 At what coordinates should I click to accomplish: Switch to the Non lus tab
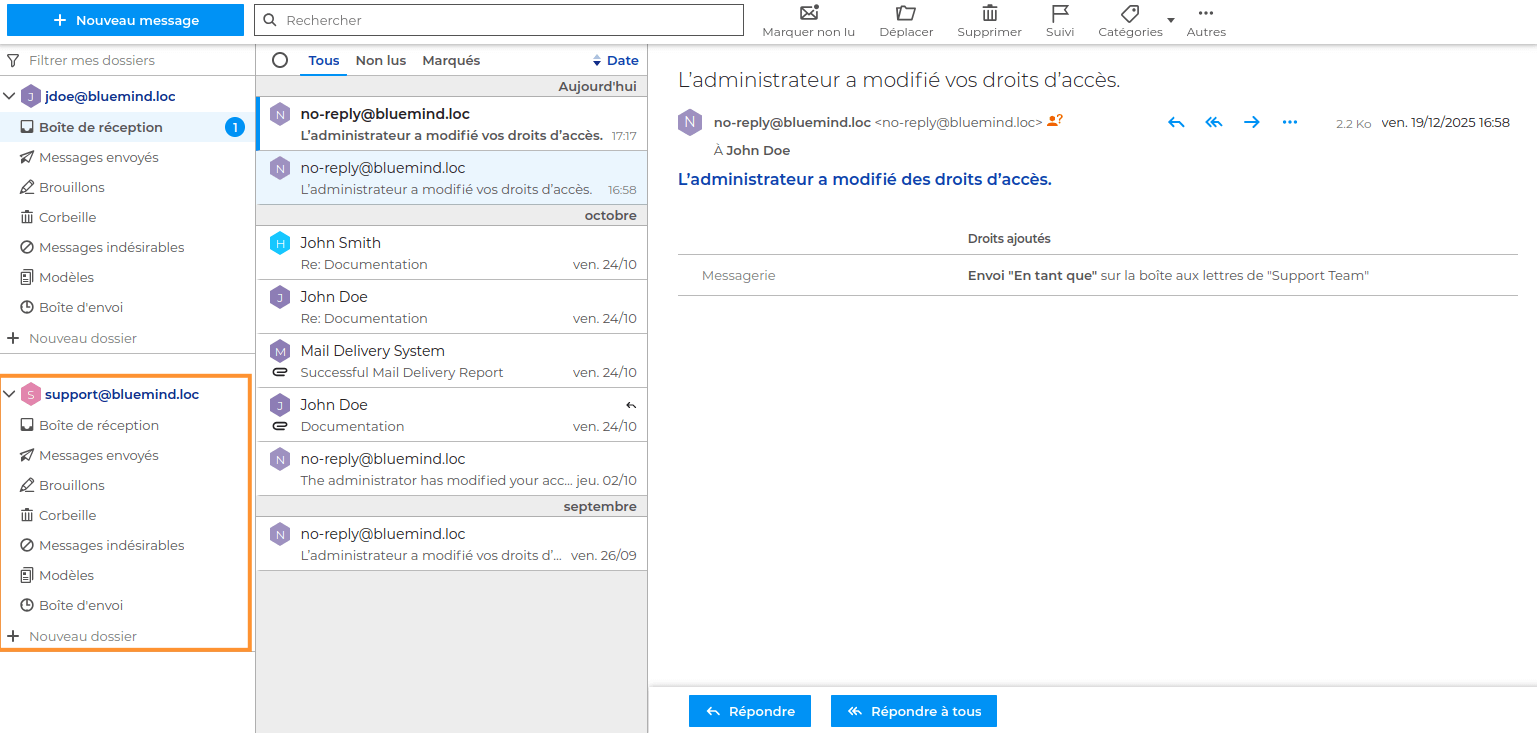click(x=381, y=60)
